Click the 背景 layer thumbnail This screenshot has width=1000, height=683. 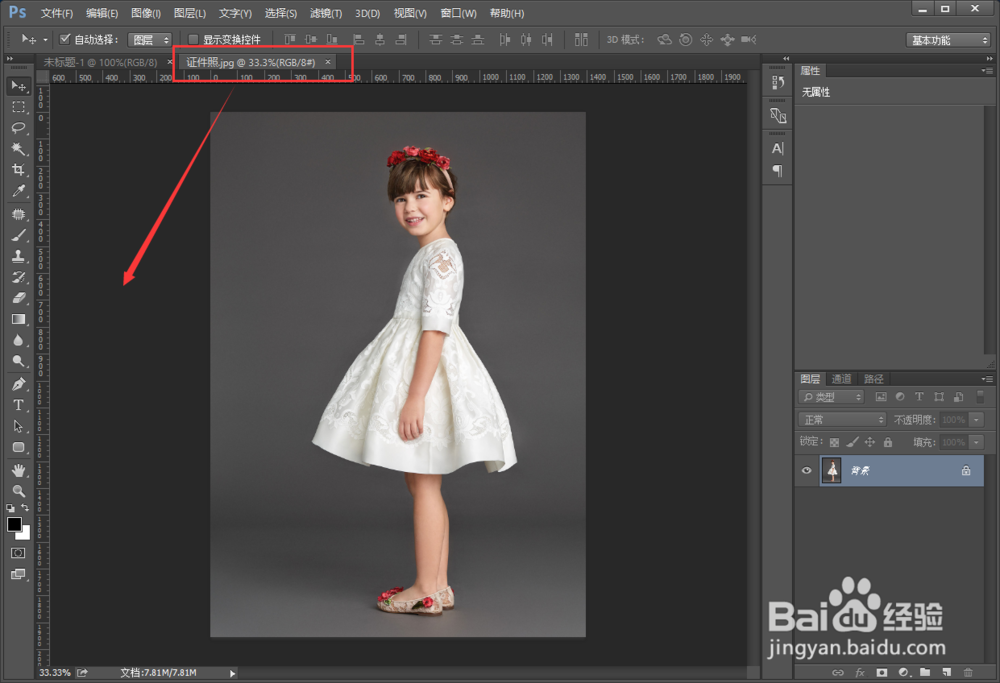pos(831,470)
